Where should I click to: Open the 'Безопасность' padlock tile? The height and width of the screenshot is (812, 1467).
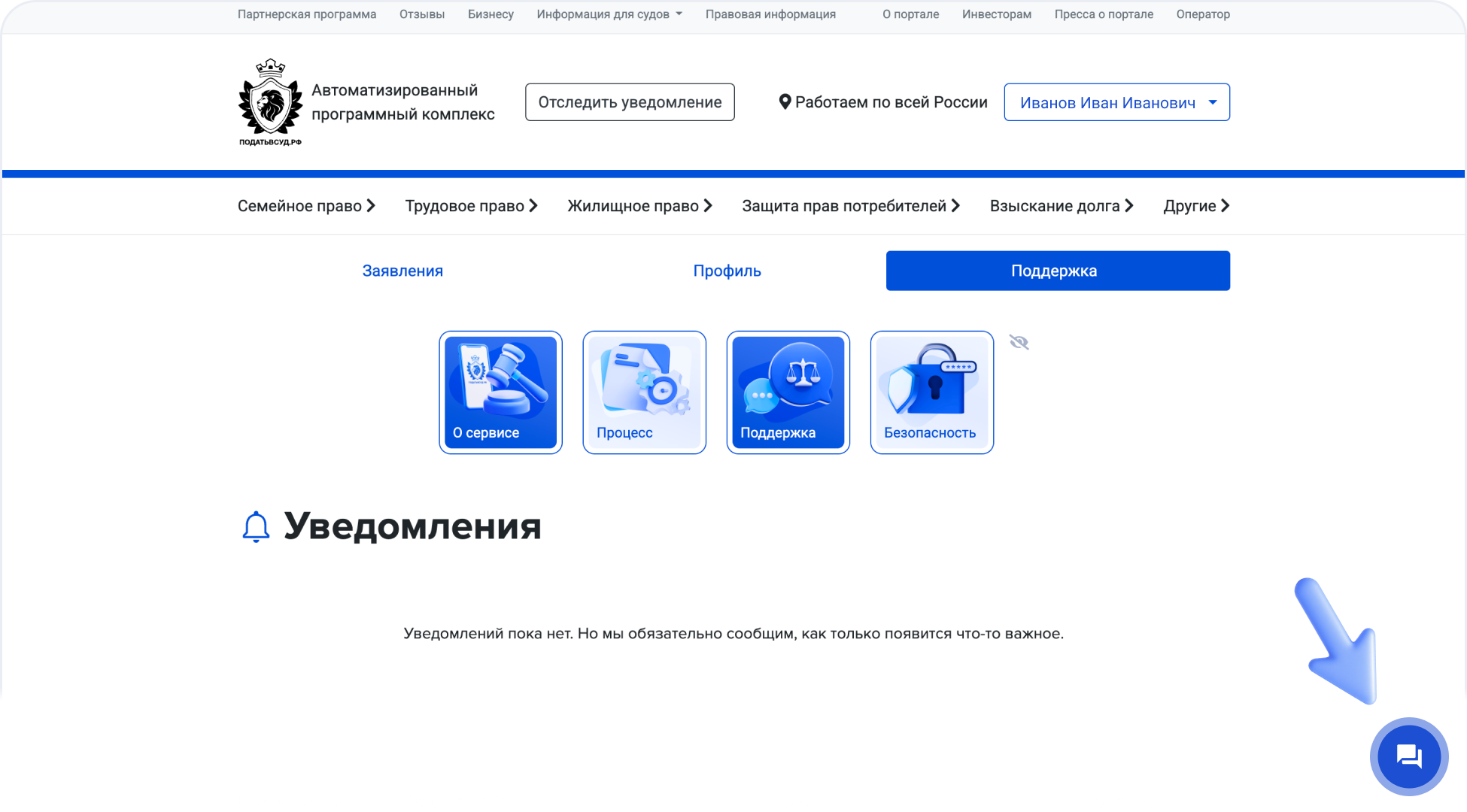coord(932,392)
